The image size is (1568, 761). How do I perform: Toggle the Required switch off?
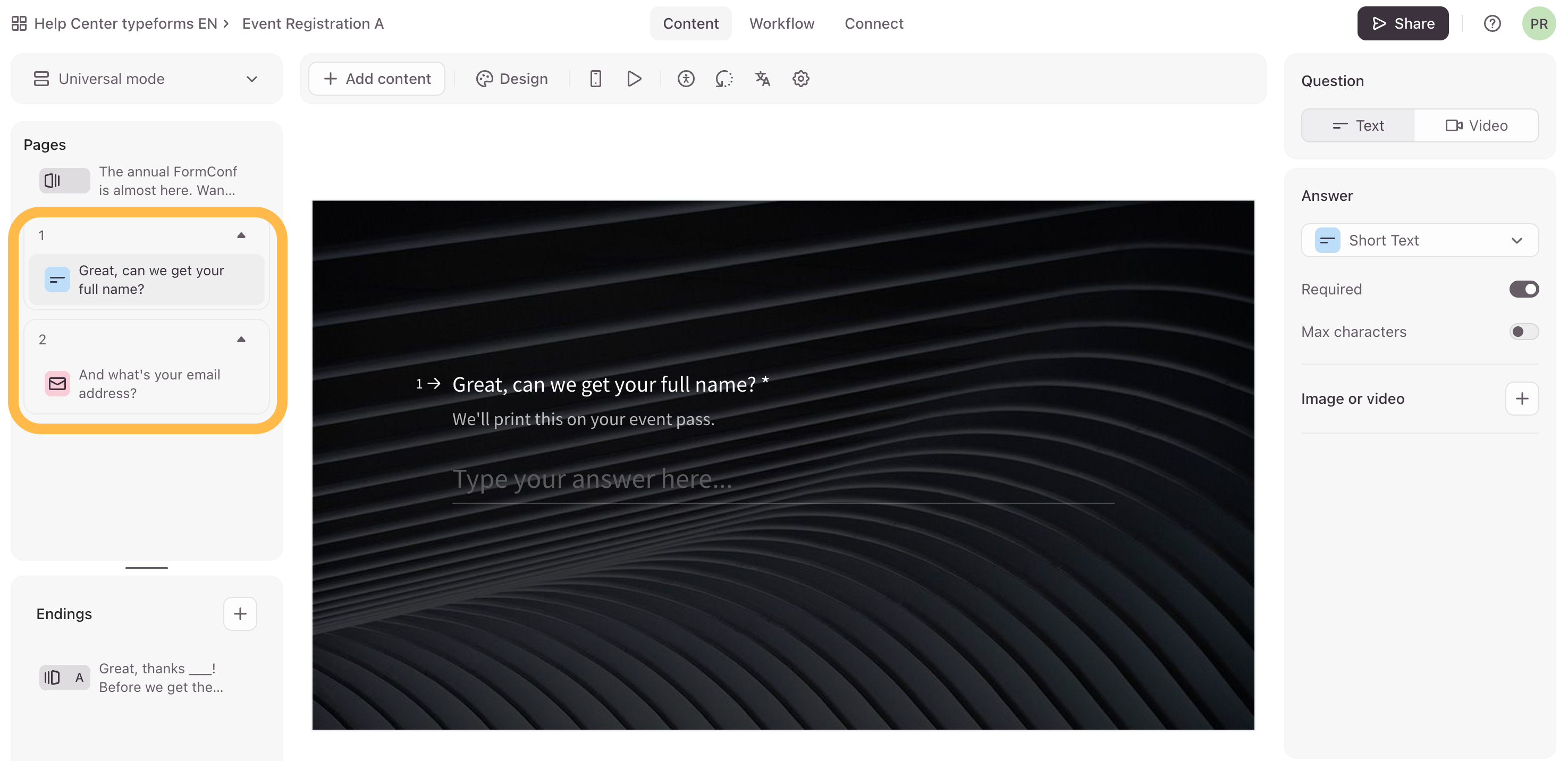tap(1523, 289)
